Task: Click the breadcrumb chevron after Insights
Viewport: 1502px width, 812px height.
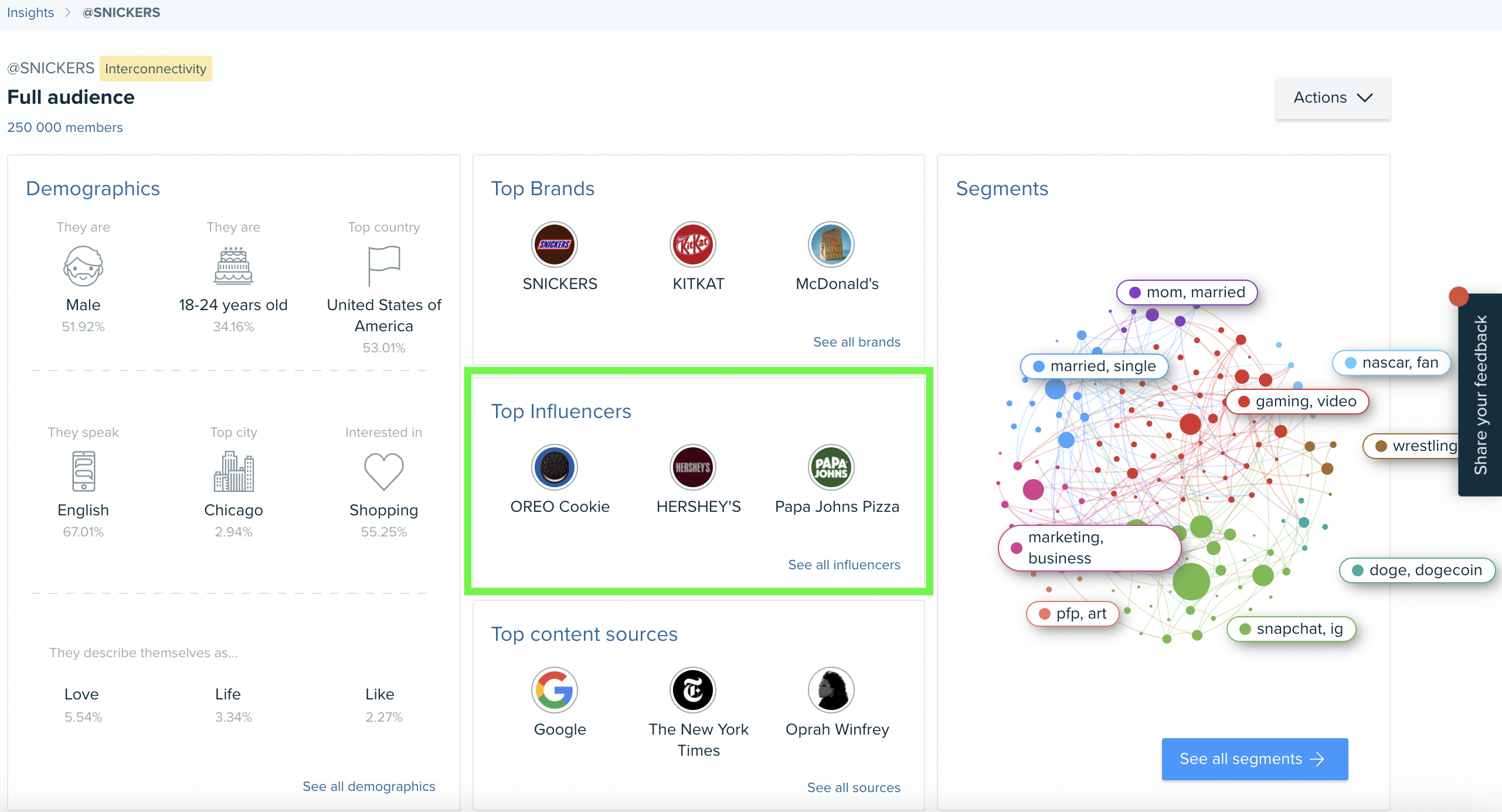Action: pyautogui.click(x=68, y=12)
